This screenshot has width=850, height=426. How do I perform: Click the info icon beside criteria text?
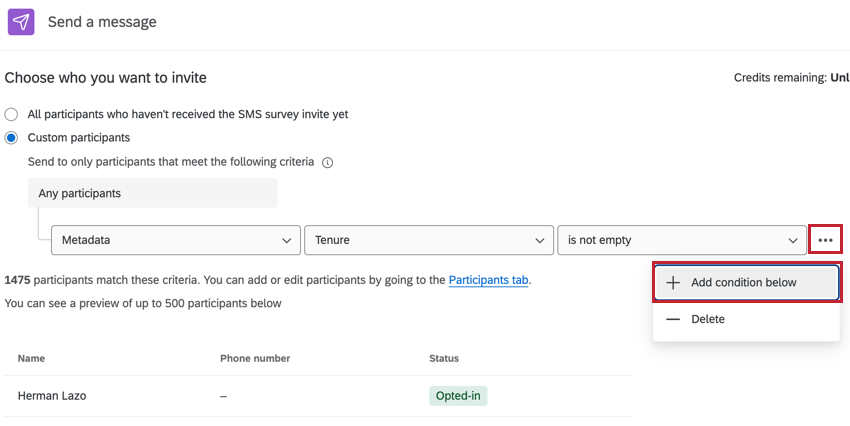[x=327, y=162]
